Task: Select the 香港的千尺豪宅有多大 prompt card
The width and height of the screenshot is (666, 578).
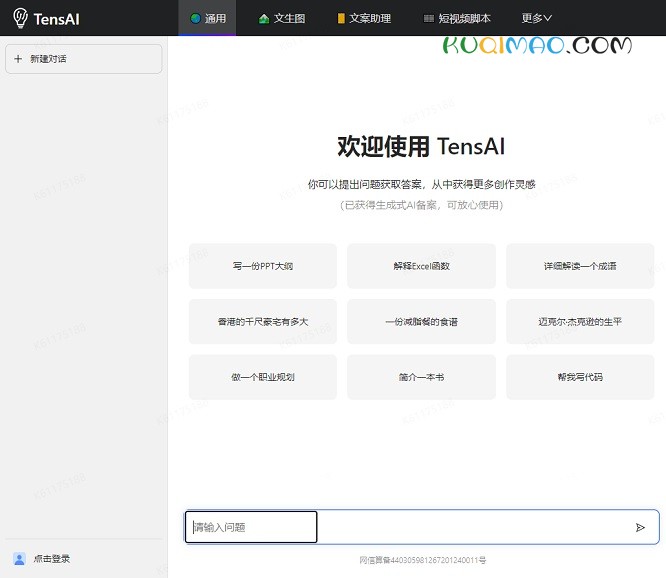Action: 263,321
